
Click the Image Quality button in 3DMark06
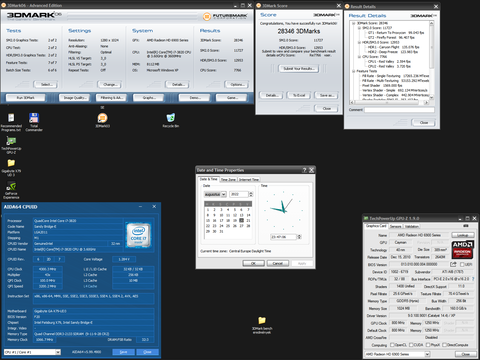(x=75, y=98)
